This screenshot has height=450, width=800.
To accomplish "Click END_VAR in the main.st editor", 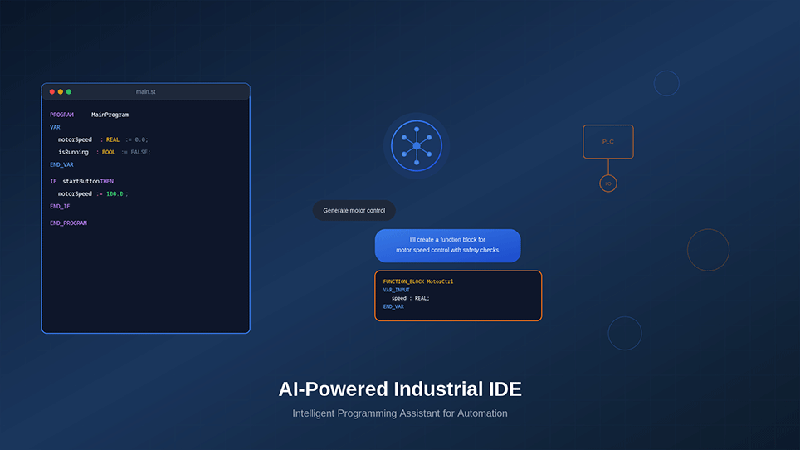I will point(62,165).
